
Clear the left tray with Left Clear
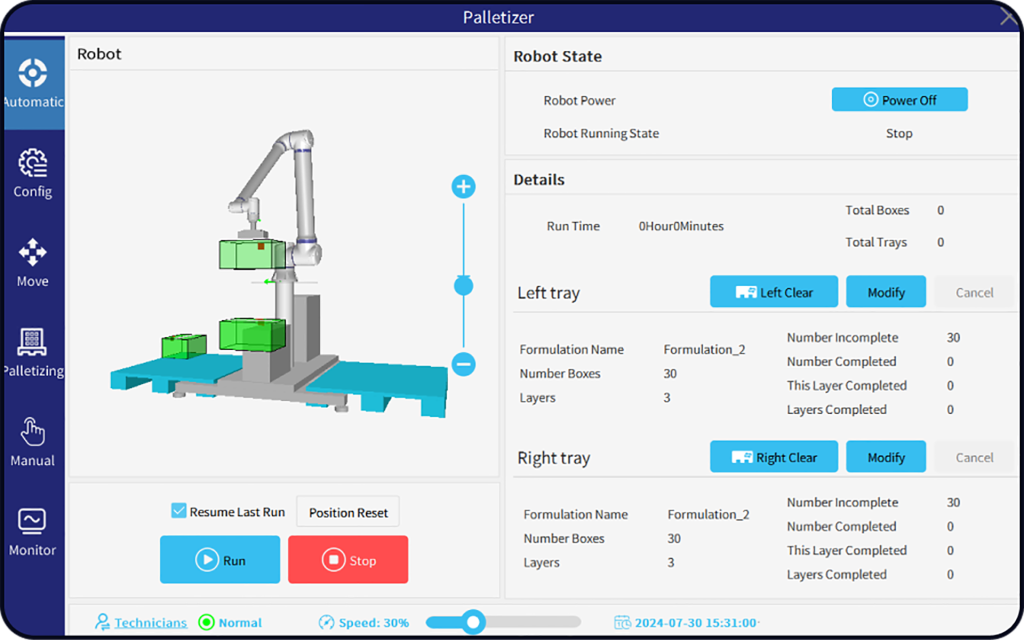click(775, 293)
